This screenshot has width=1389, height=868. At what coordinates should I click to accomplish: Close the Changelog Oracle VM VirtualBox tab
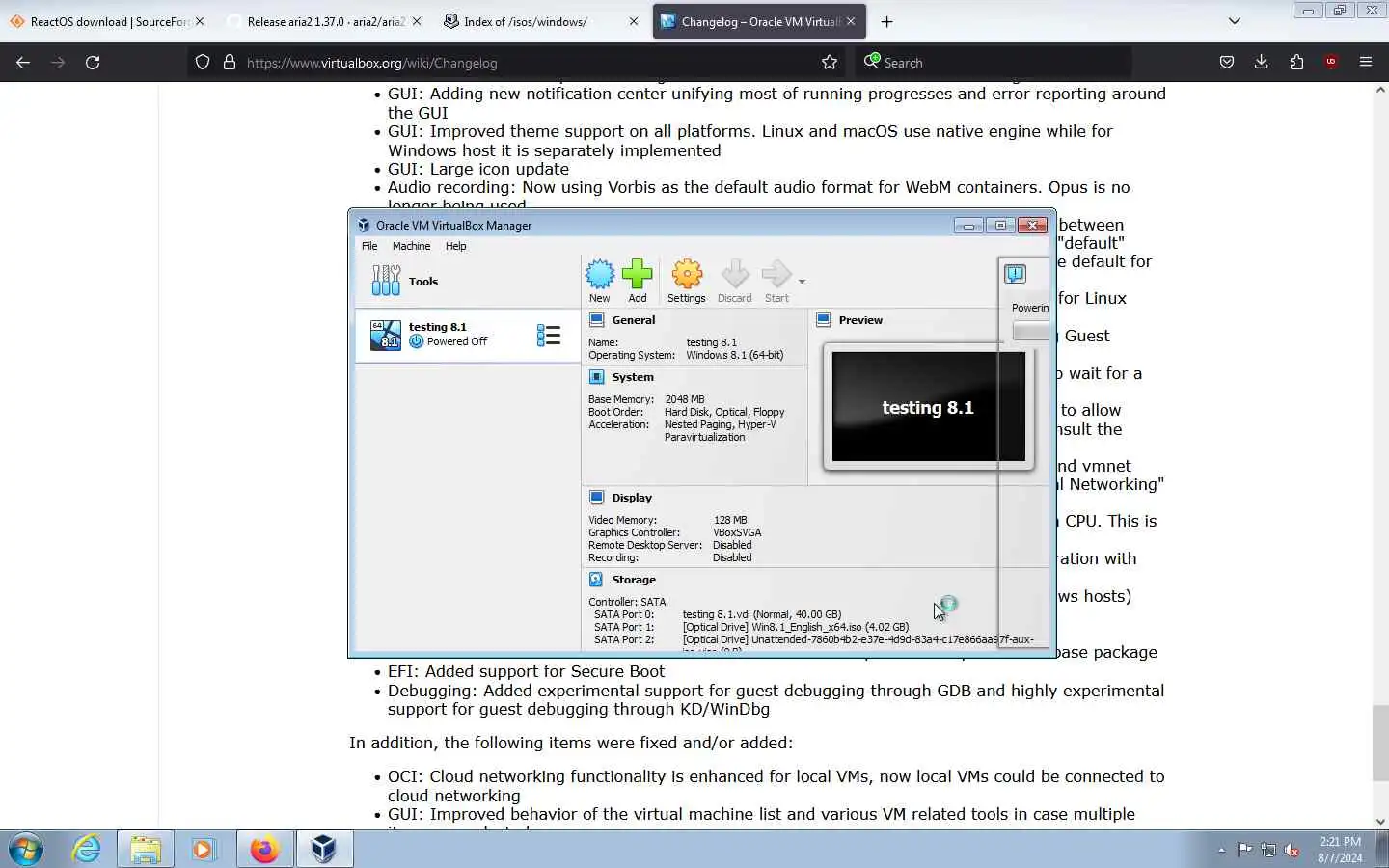click(x=851, y=21)
